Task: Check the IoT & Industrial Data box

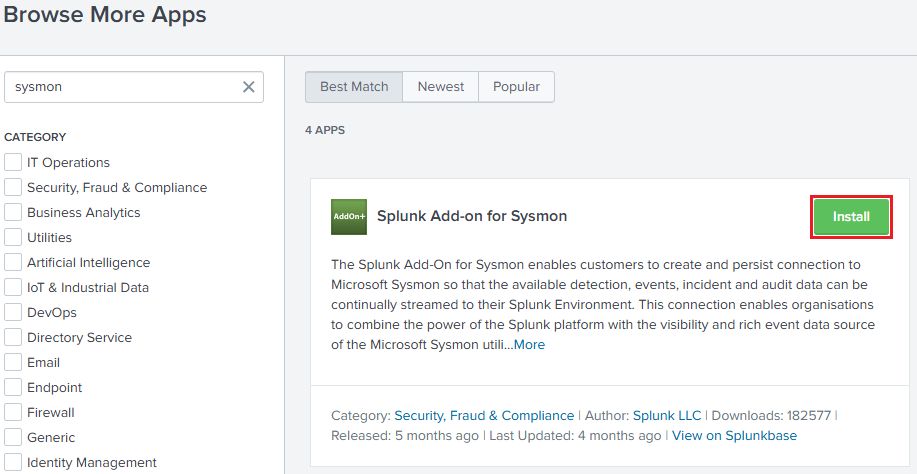Action: tap(13, 287)
